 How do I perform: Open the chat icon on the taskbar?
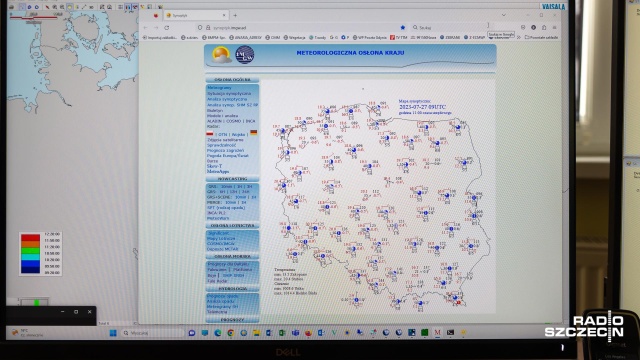tap(192, 333)
